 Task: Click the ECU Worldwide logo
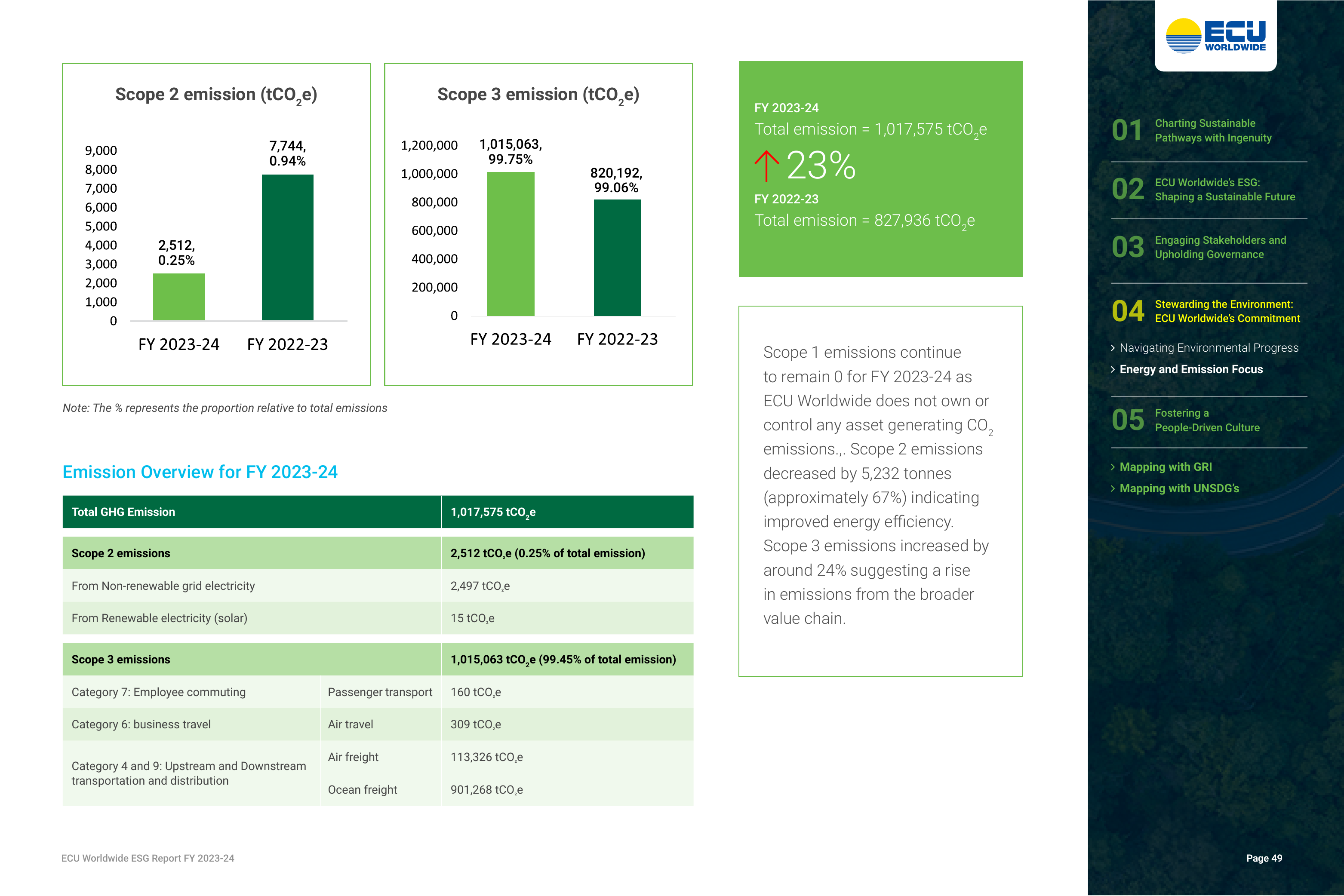click(x=1215, y=35)
